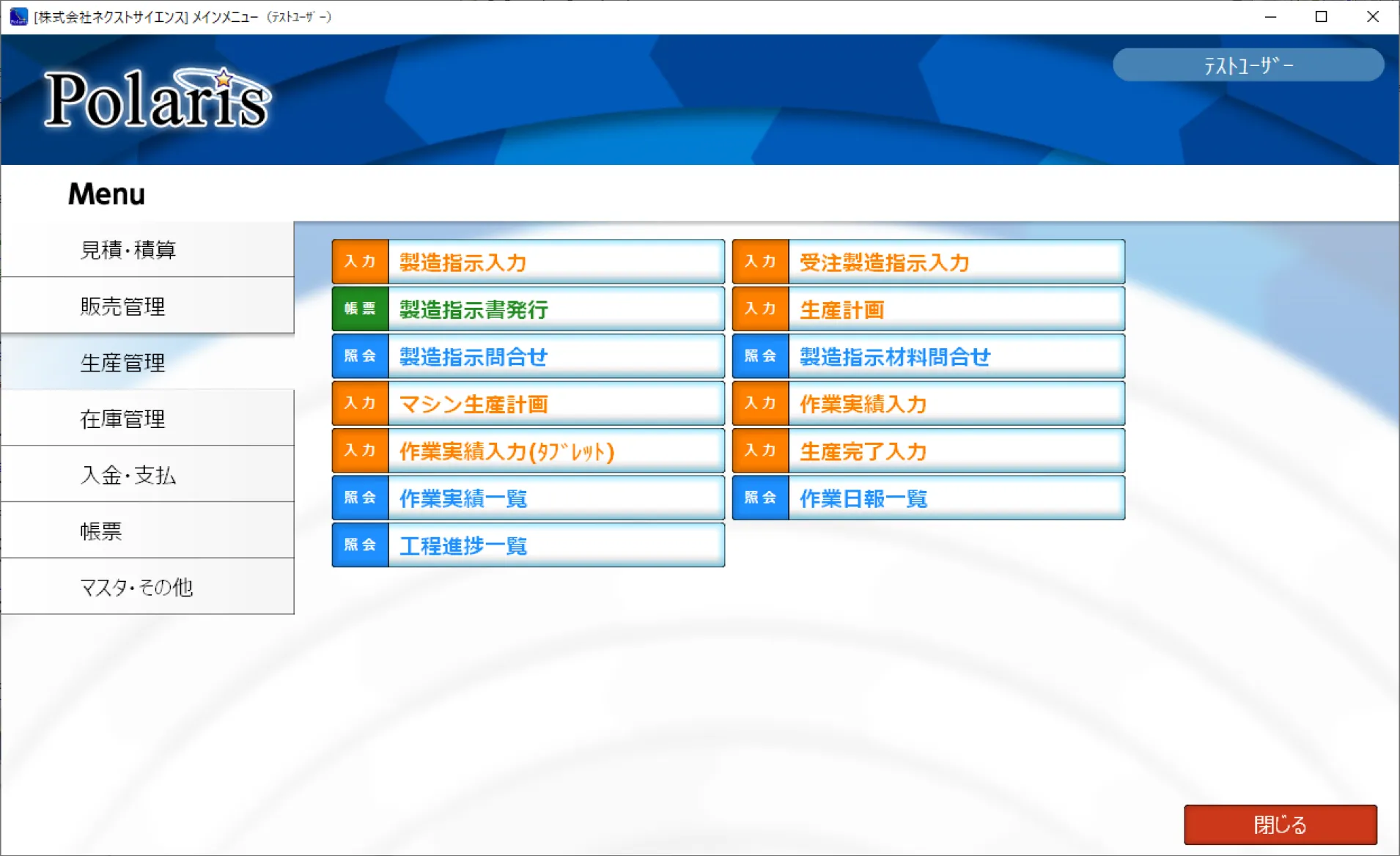This screenshot has height=856, width=1400.
Task: Click the テストユーザー user badge
Action: point(1248,65)
